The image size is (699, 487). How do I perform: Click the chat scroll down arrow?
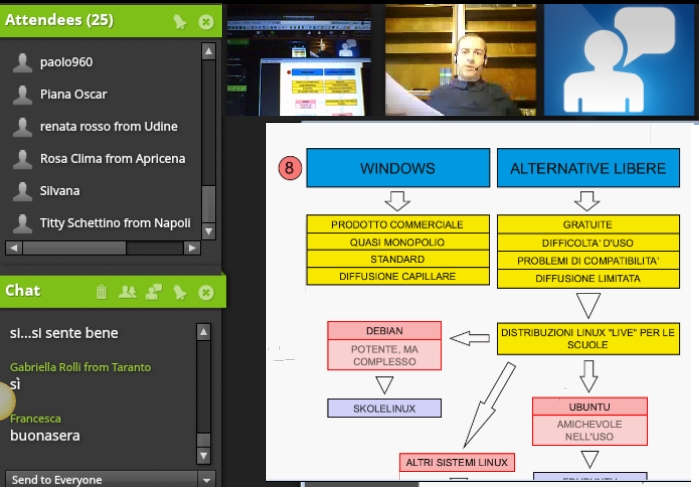point(203,456)
